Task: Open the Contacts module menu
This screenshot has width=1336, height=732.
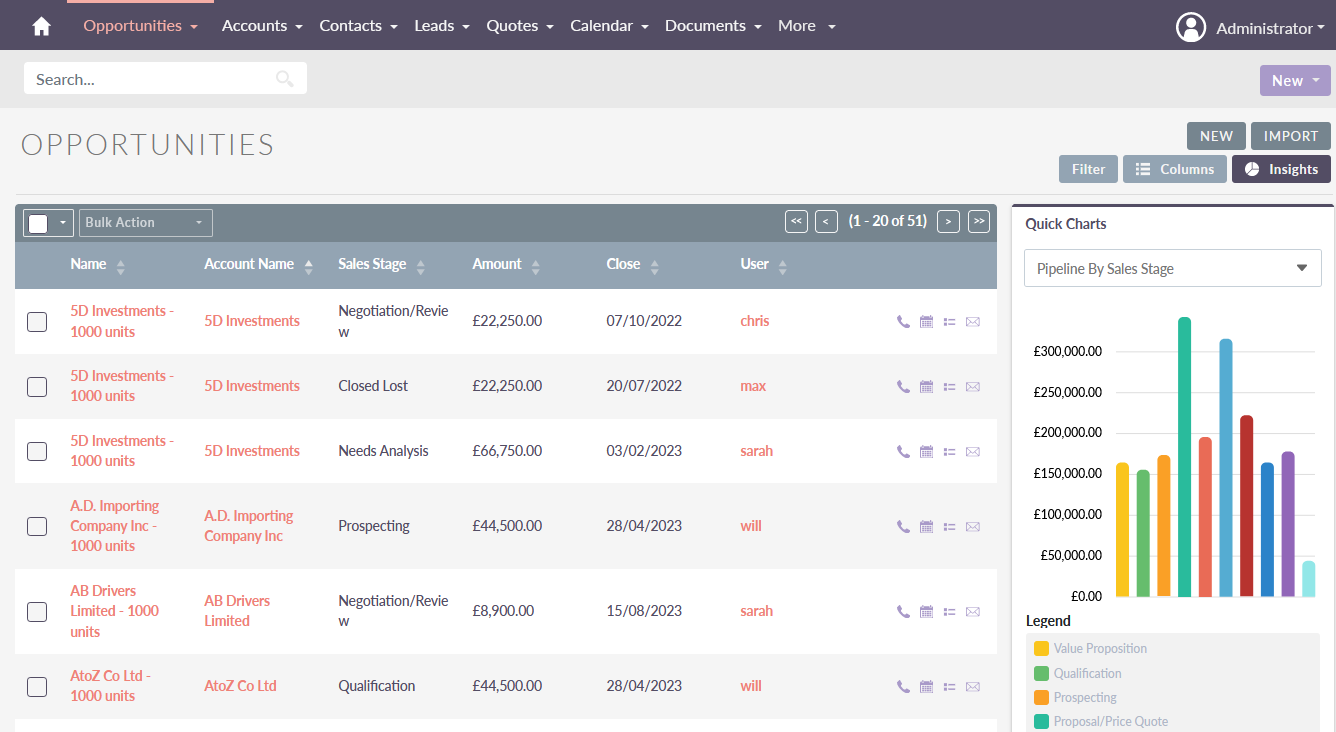Action: pos(358,26)
